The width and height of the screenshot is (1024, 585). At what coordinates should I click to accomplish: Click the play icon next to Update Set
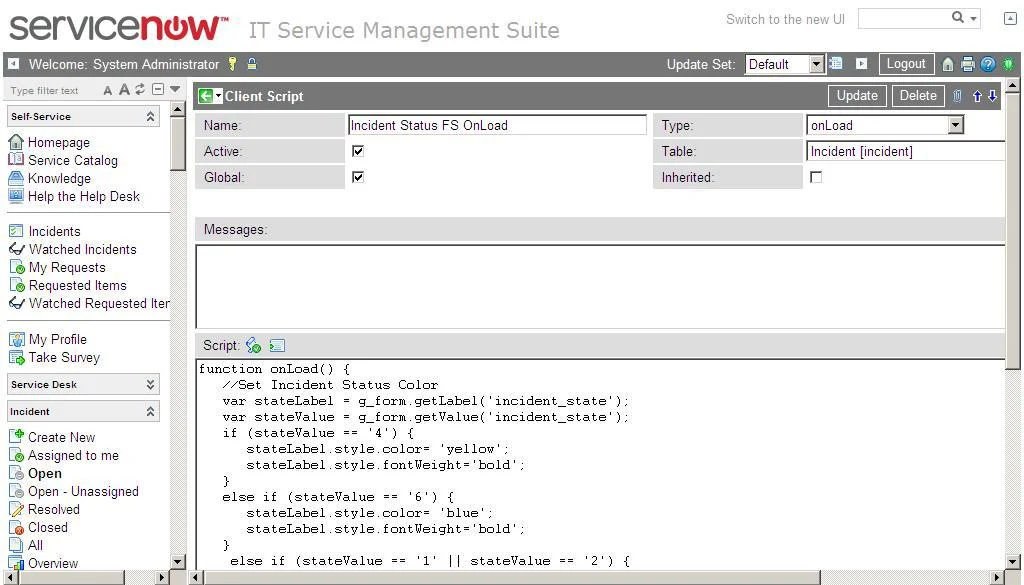[861, 64]
